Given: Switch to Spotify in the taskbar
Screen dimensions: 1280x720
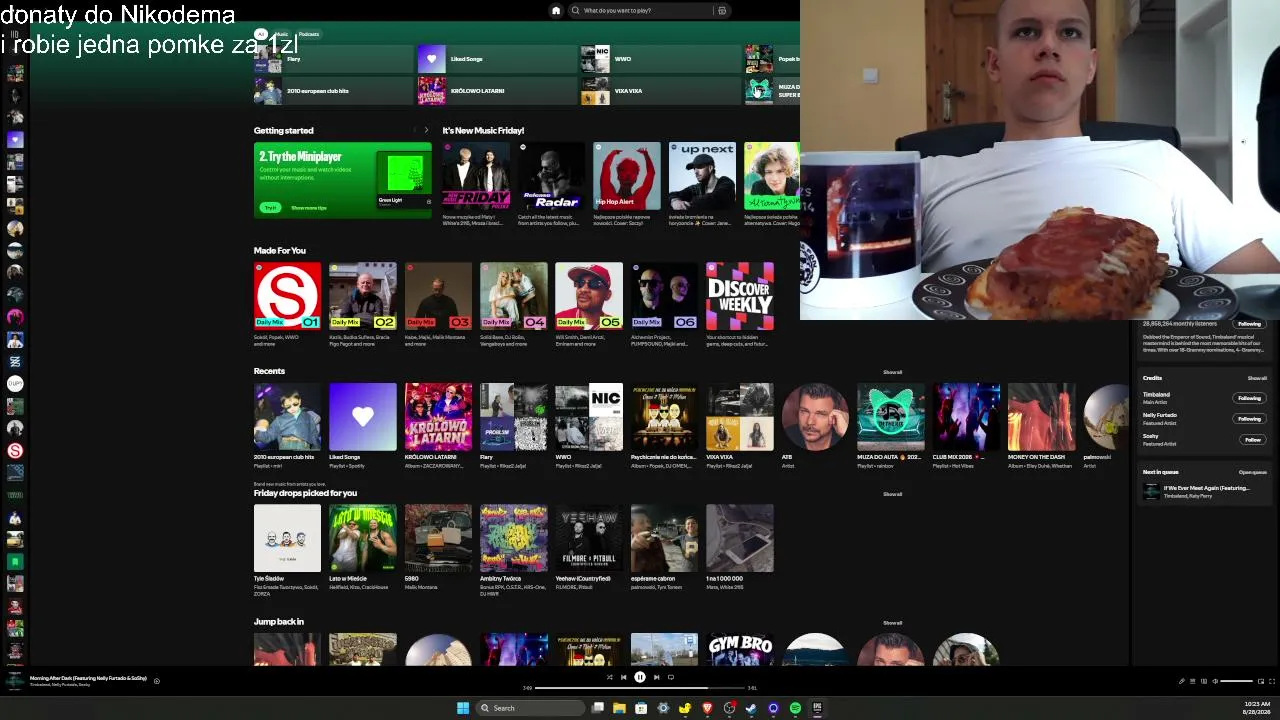Looking at the screenshot, I should point(795,708).
